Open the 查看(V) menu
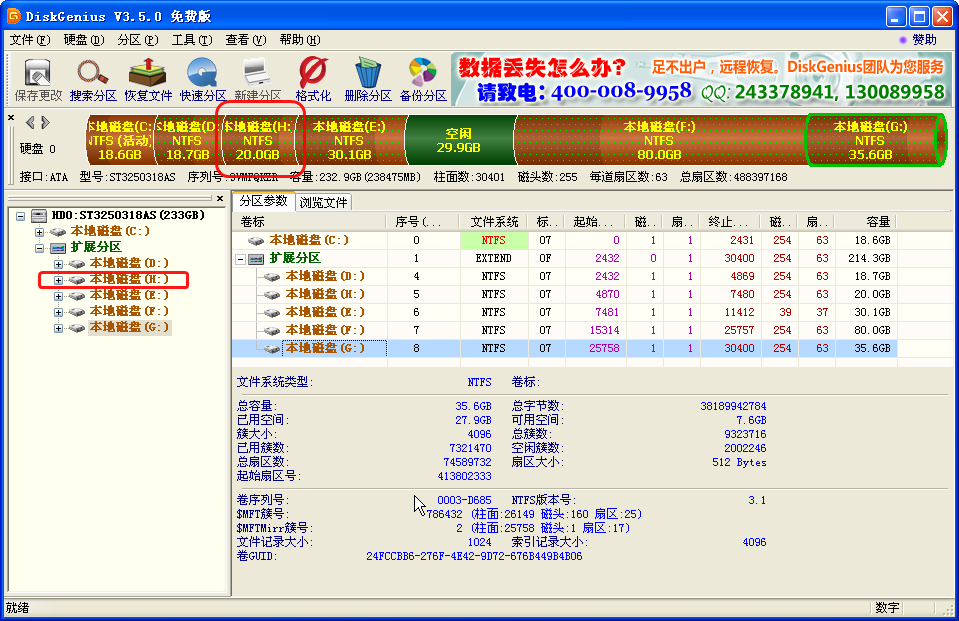 (x=245, y=40)
